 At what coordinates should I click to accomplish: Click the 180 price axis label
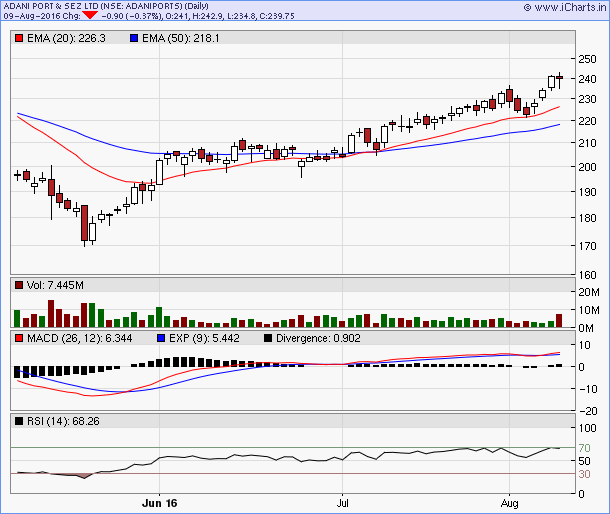(x=587, y=218)
